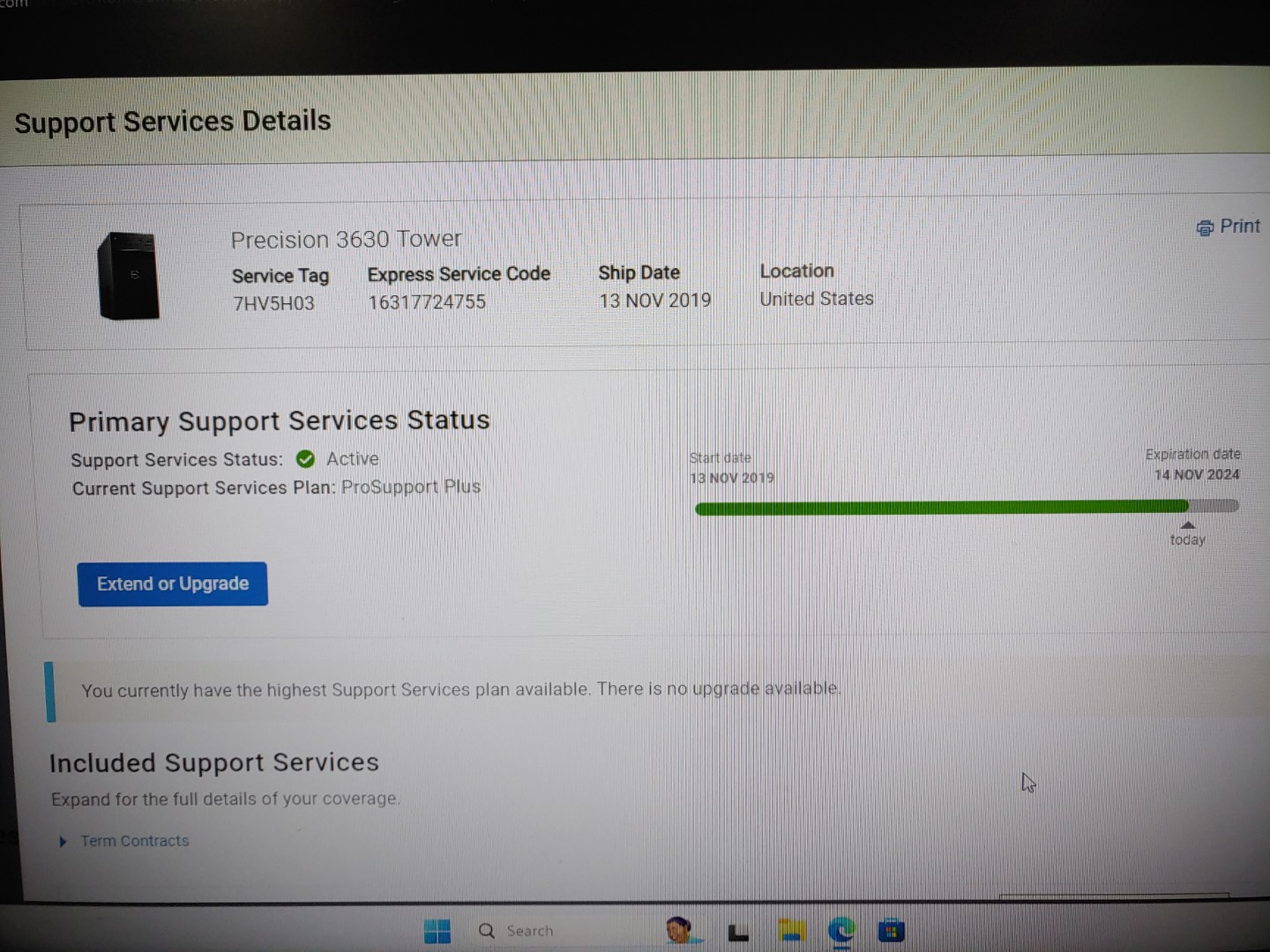Click the United States location value
This screenshot has height=952, width=1270.
click(x=817, y=299)
